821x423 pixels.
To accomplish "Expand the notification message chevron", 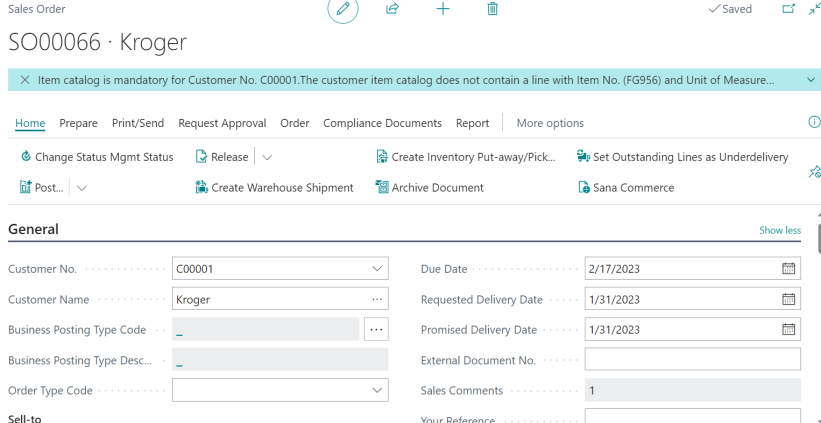I will point(810,79).
